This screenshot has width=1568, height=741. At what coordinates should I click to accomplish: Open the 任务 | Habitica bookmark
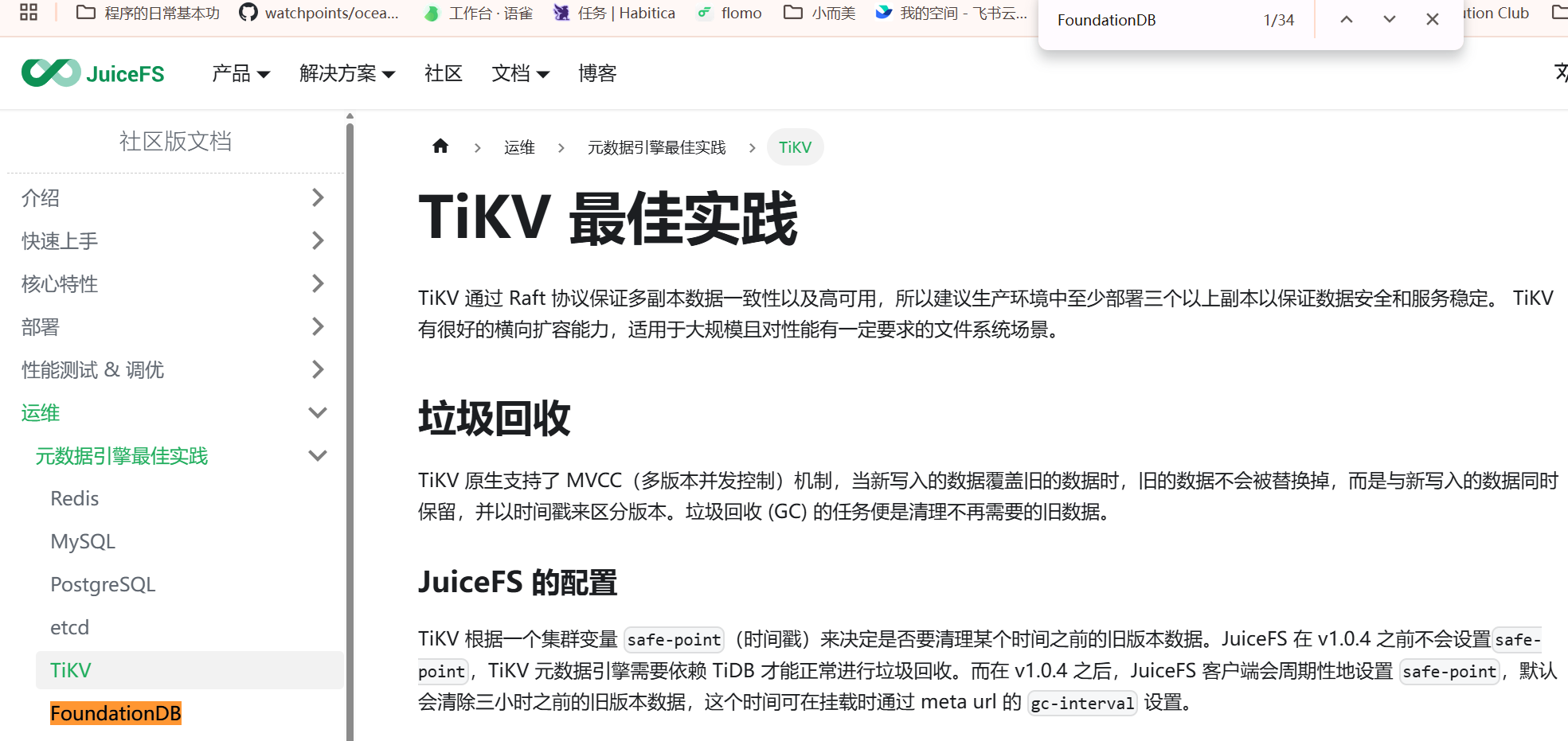(614, 13)
